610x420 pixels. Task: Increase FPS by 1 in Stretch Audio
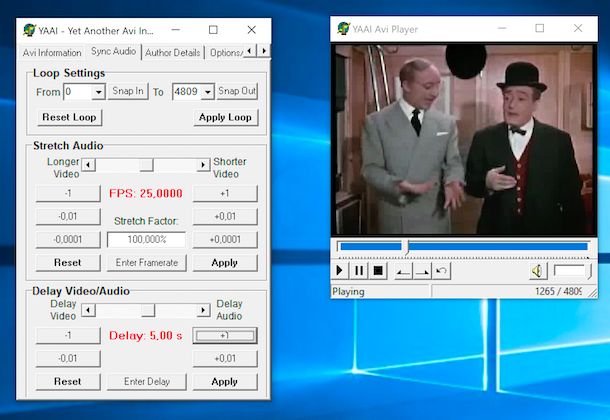click(225, 193)
